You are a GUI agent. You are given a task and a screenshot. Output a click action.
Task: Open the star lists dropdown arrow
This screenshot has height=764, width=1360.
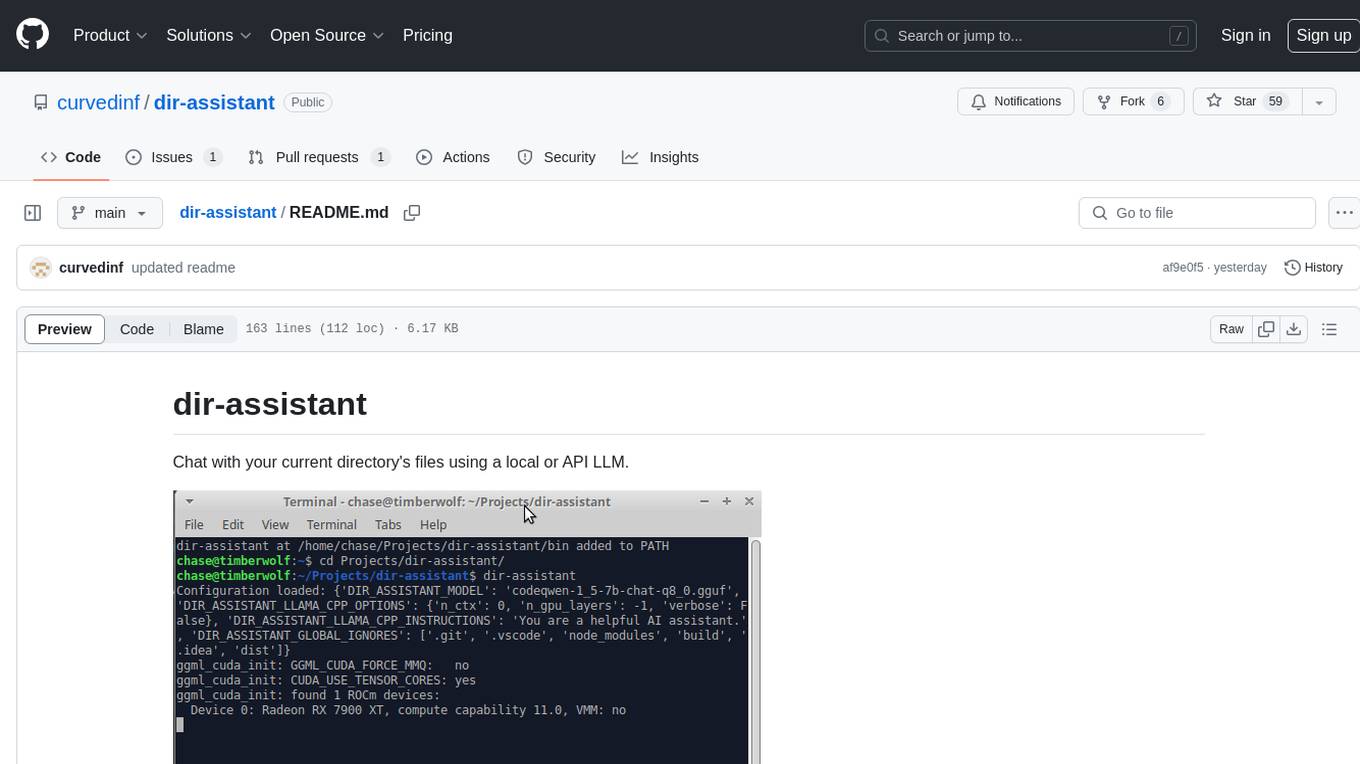click(x=1319, y=101)
